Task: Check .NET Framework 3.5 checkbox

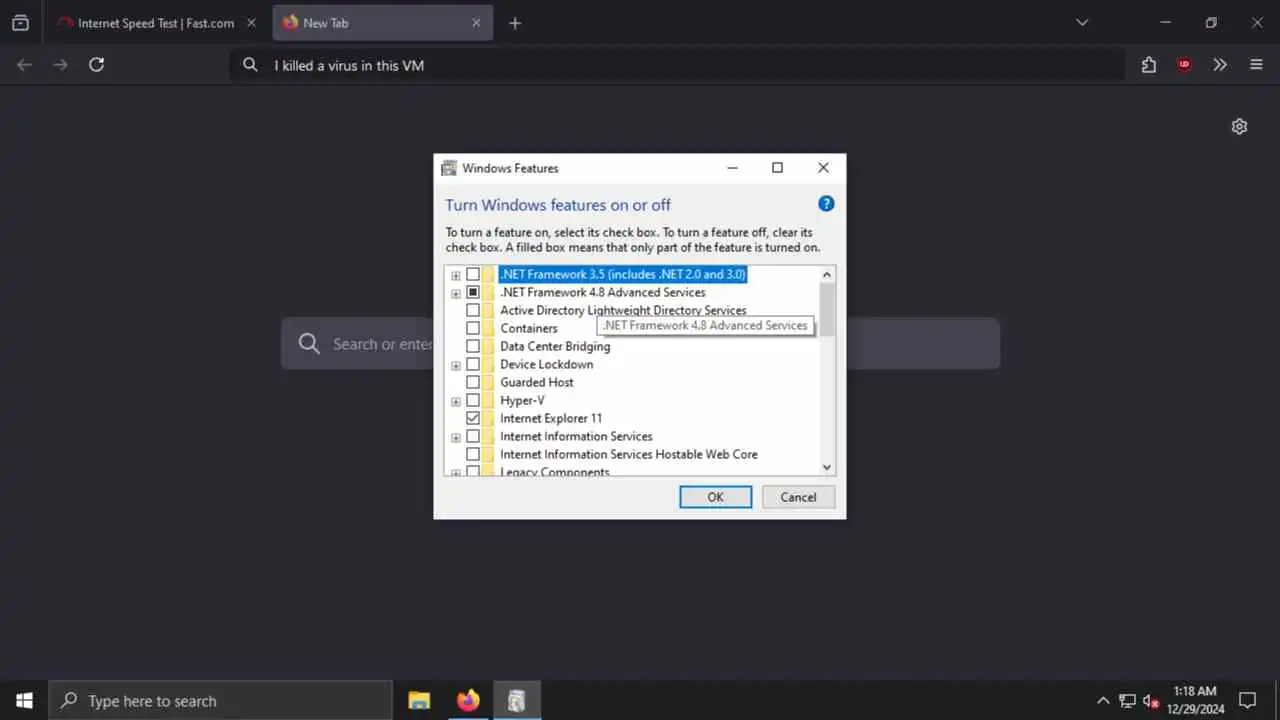Action: tap(473, 274)
